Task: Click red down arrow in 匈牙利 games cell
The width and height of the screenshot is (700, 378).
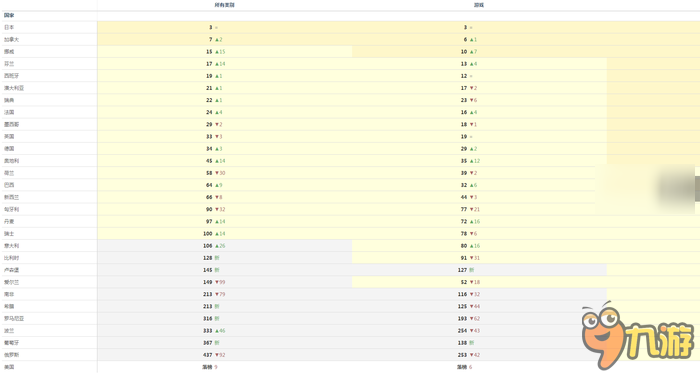Action: point(471,210)
